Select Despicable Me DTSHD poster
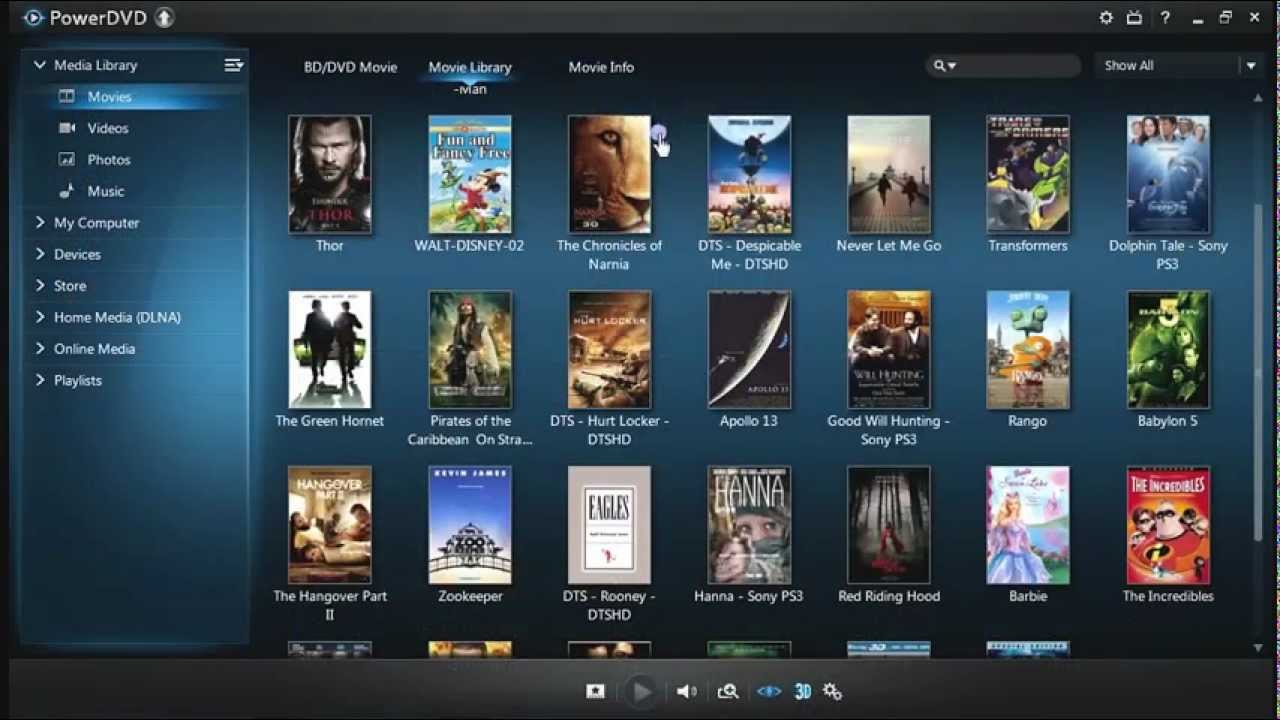Image resolution: width=1280 pixels, height=720 pixels. pyautogui.click(x=749, y=174)
